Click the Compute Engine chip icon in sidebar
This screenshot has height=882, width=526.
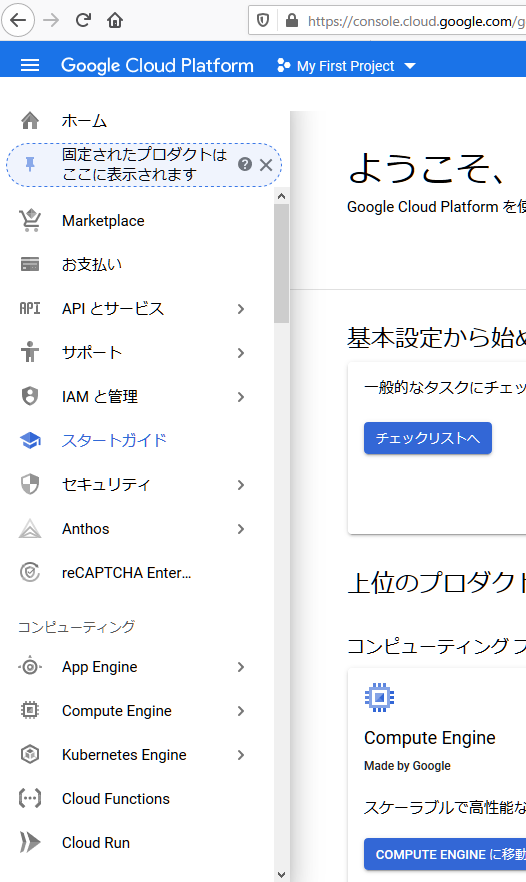pos(30,711)
